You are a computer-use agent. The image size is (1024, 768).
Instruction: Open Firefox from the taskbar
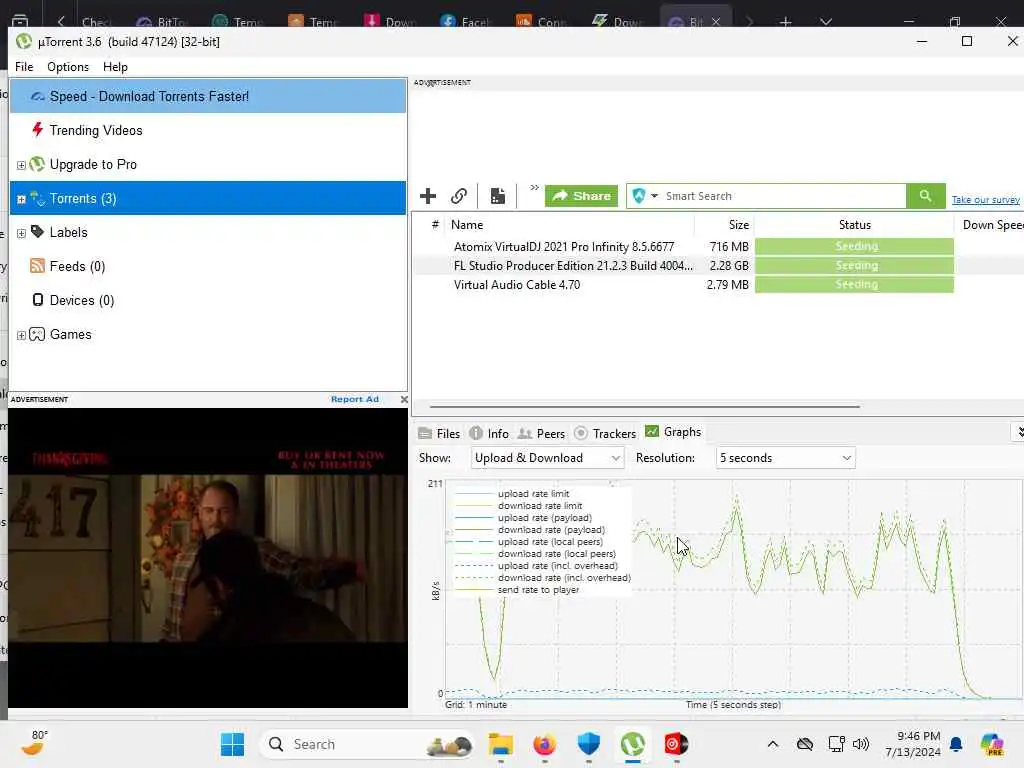click(545, 744)
